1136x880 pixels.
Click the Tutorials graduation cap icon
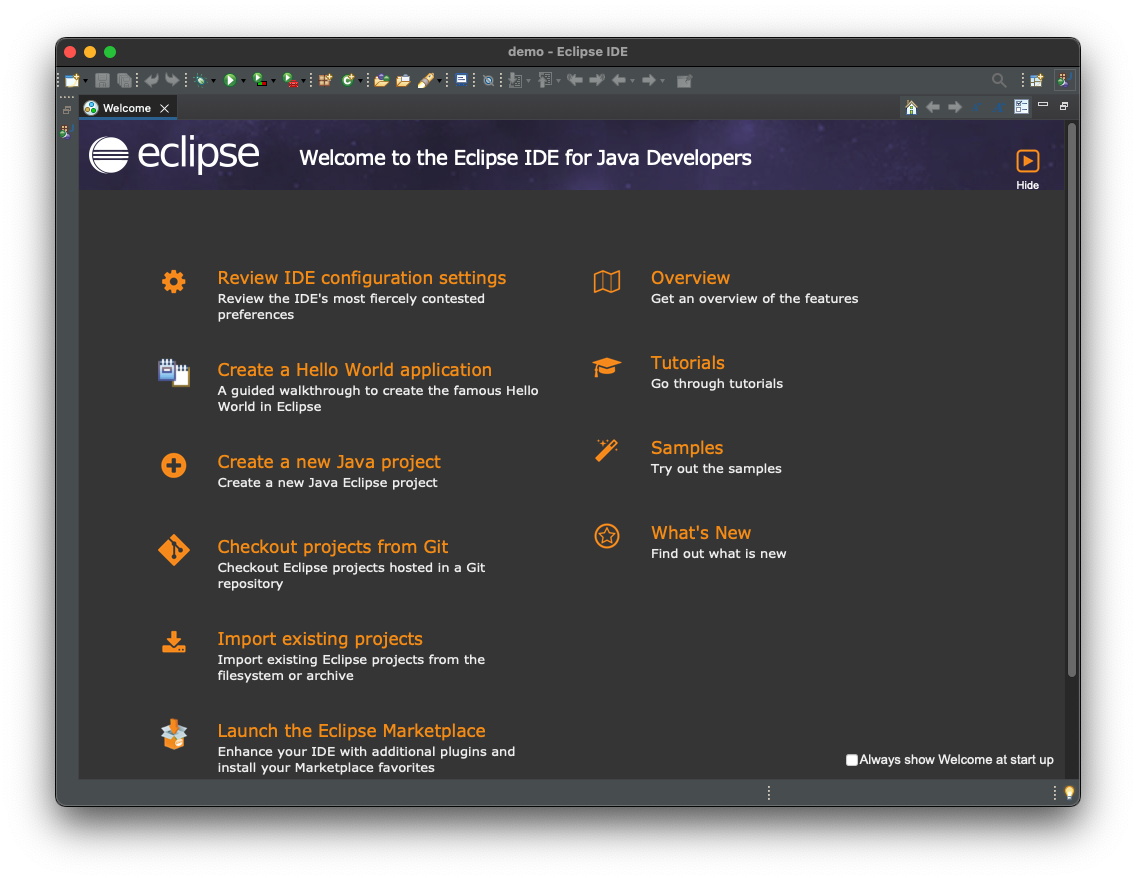606,366
